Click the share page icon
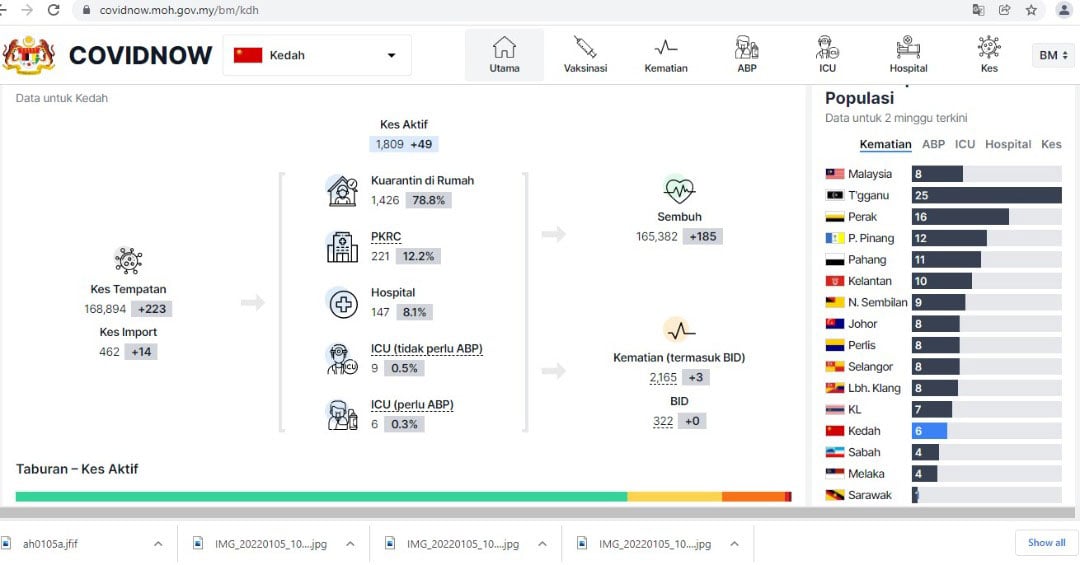Image resolution: width=1080 pixels, height=565 pixels. 1004,10
